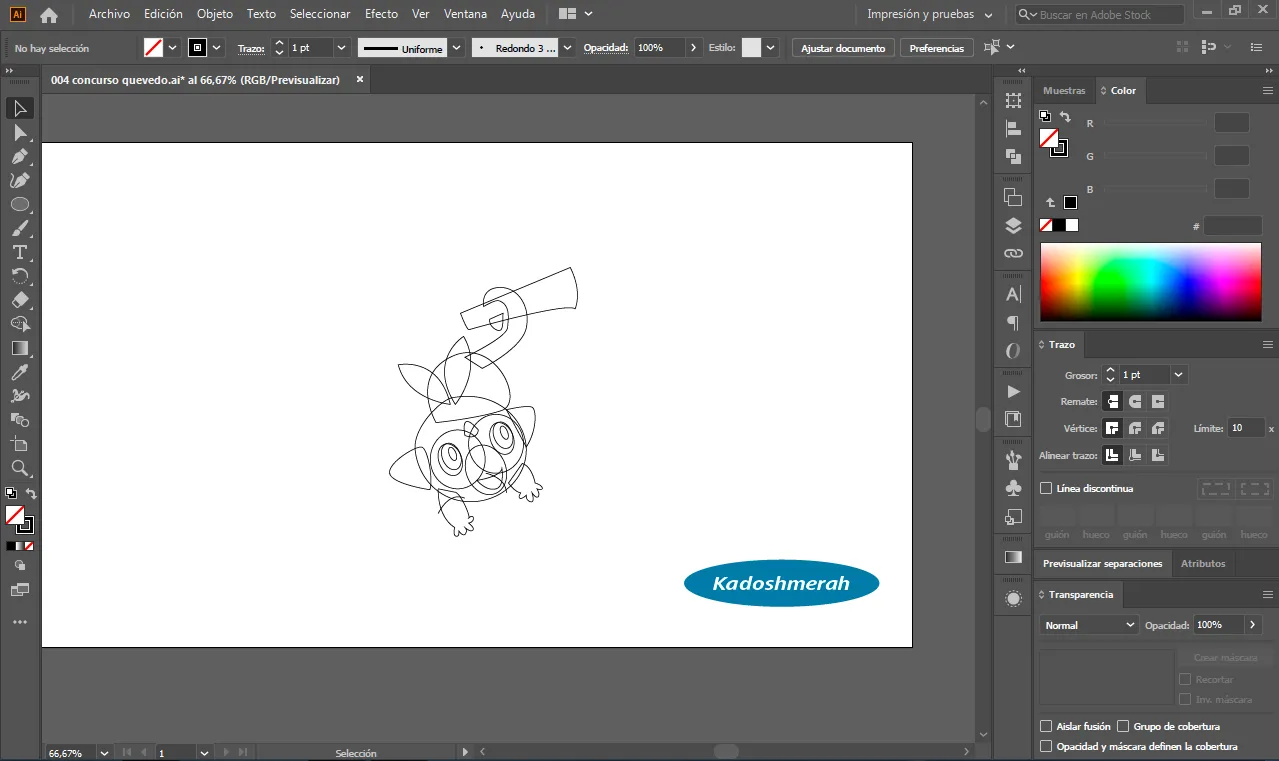Viewport: 1279px width, 761px height.
Task: Open the fill color dropdown in control bar
Action: coord(173,48)
